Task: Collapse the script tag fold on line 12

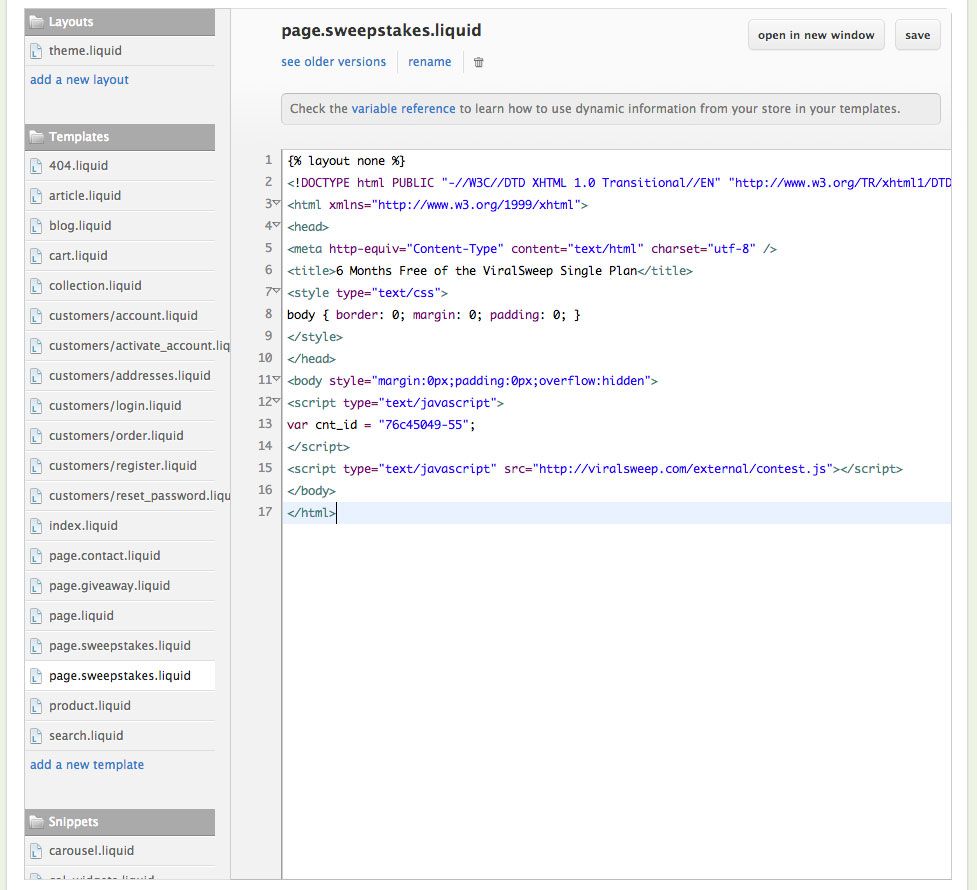Action: pyautogui.click(x=277, y=401)
